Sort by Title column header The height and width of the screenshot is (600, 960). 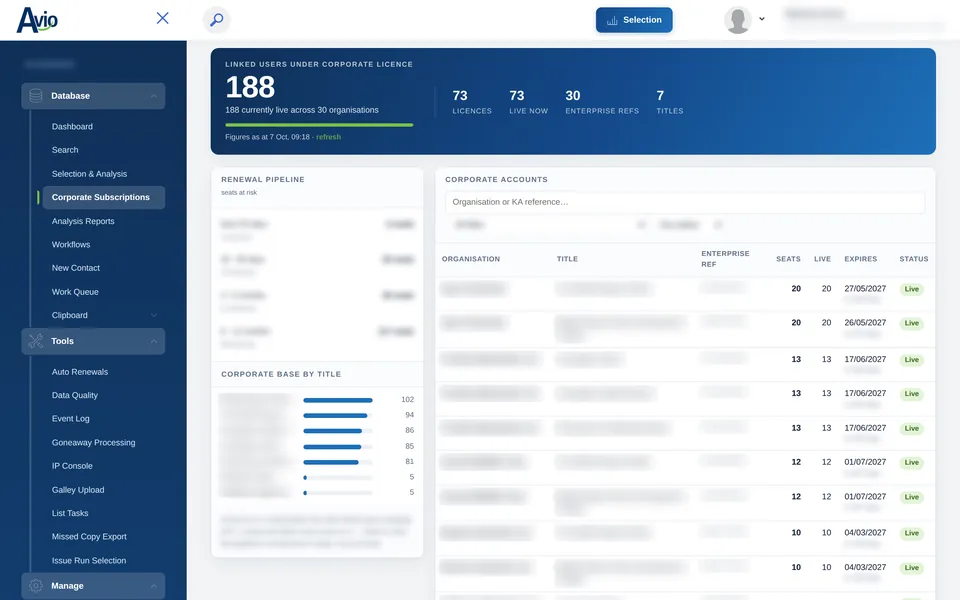coord(567,259)
